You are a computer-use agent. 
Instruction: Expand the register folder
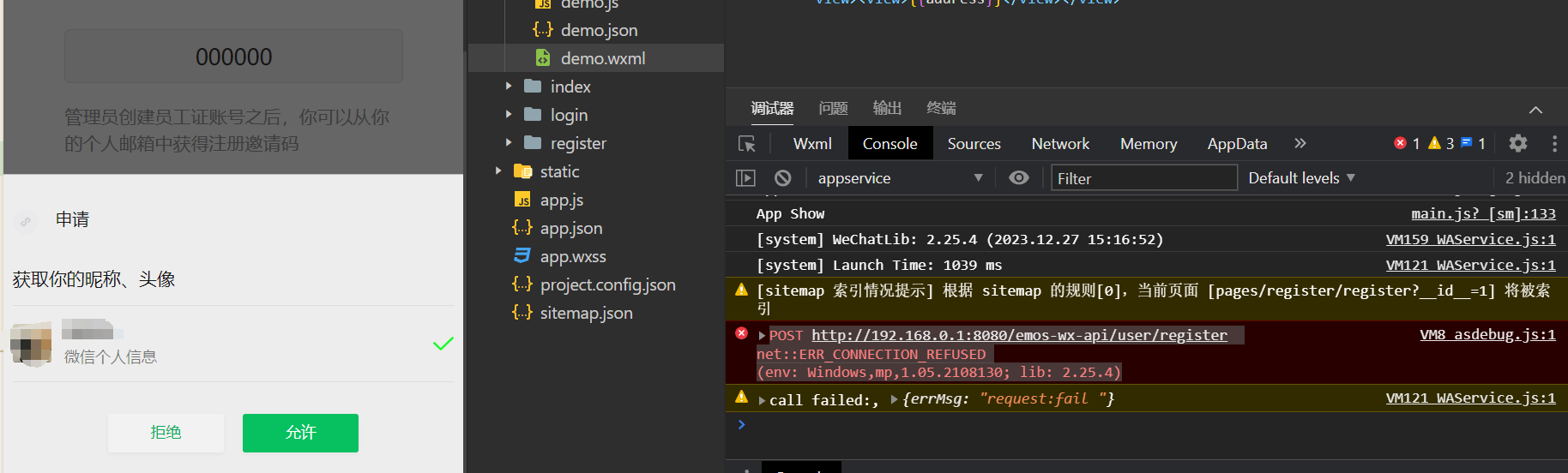pos(509,143)
